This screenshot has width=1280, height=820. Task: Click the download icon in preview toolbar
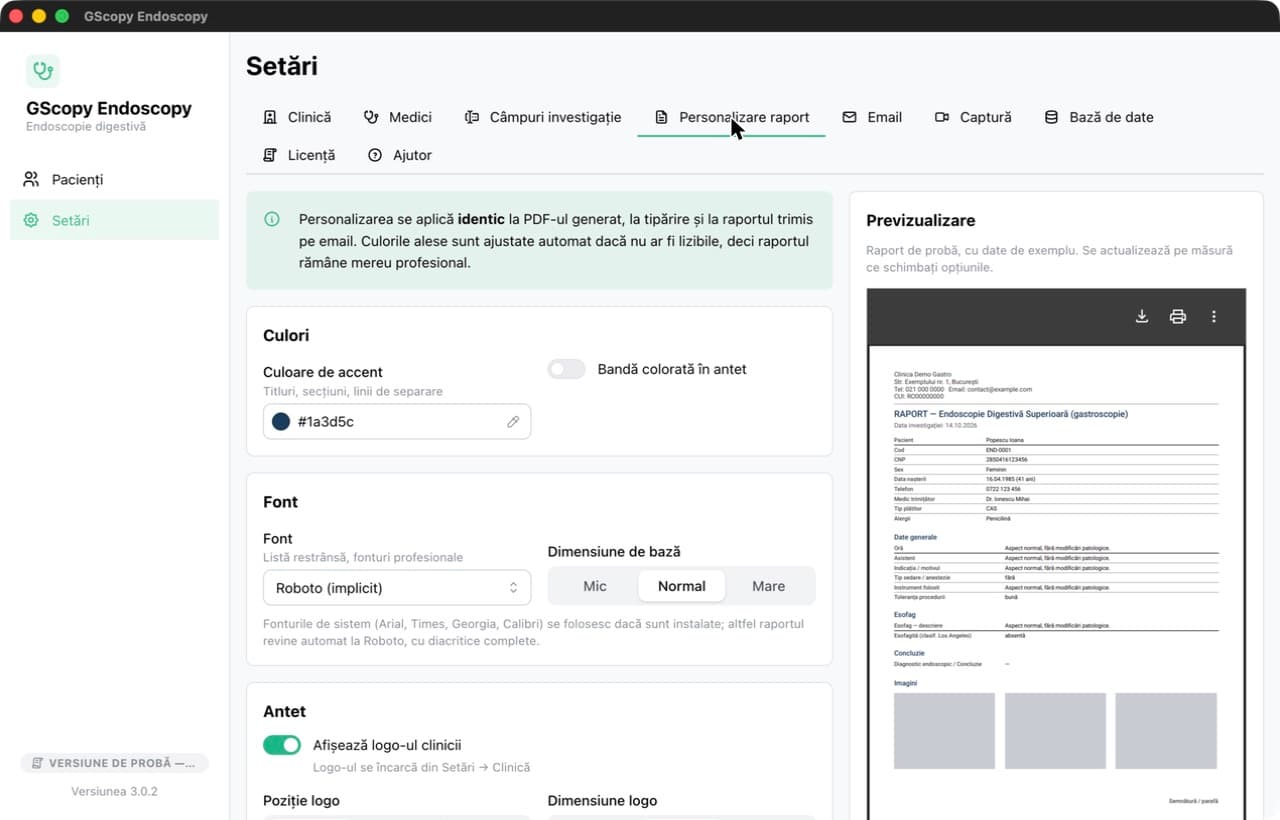(x=1142, y=317)
